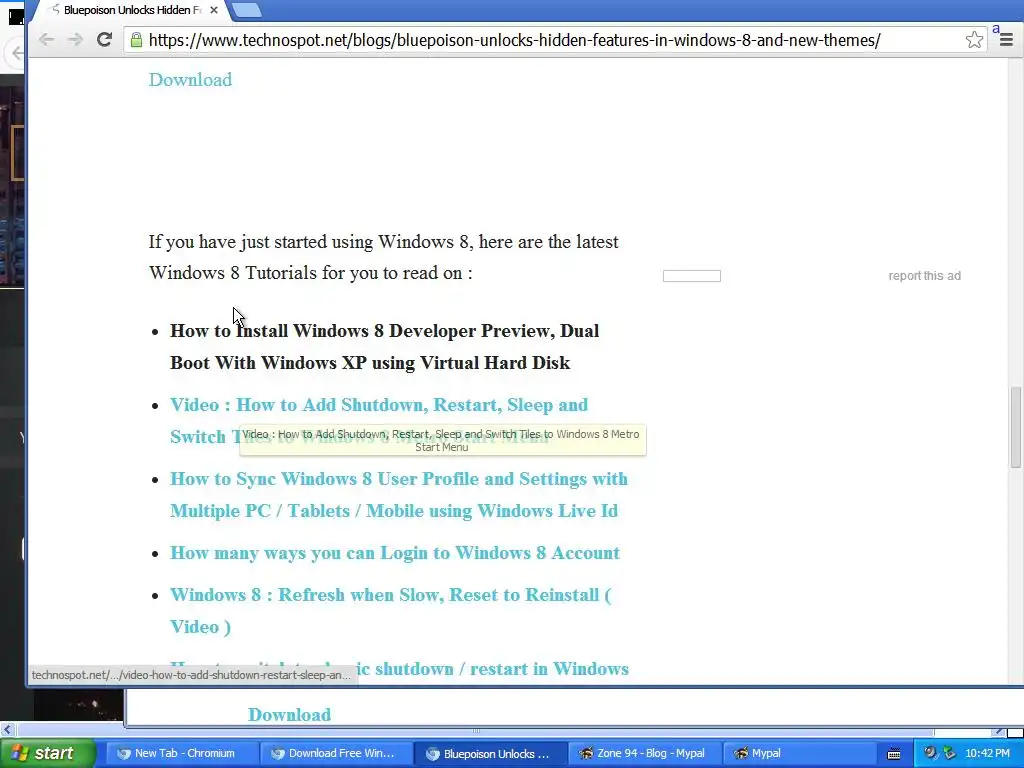Switch to Download Free Win... taskbar item

(336, 753)
